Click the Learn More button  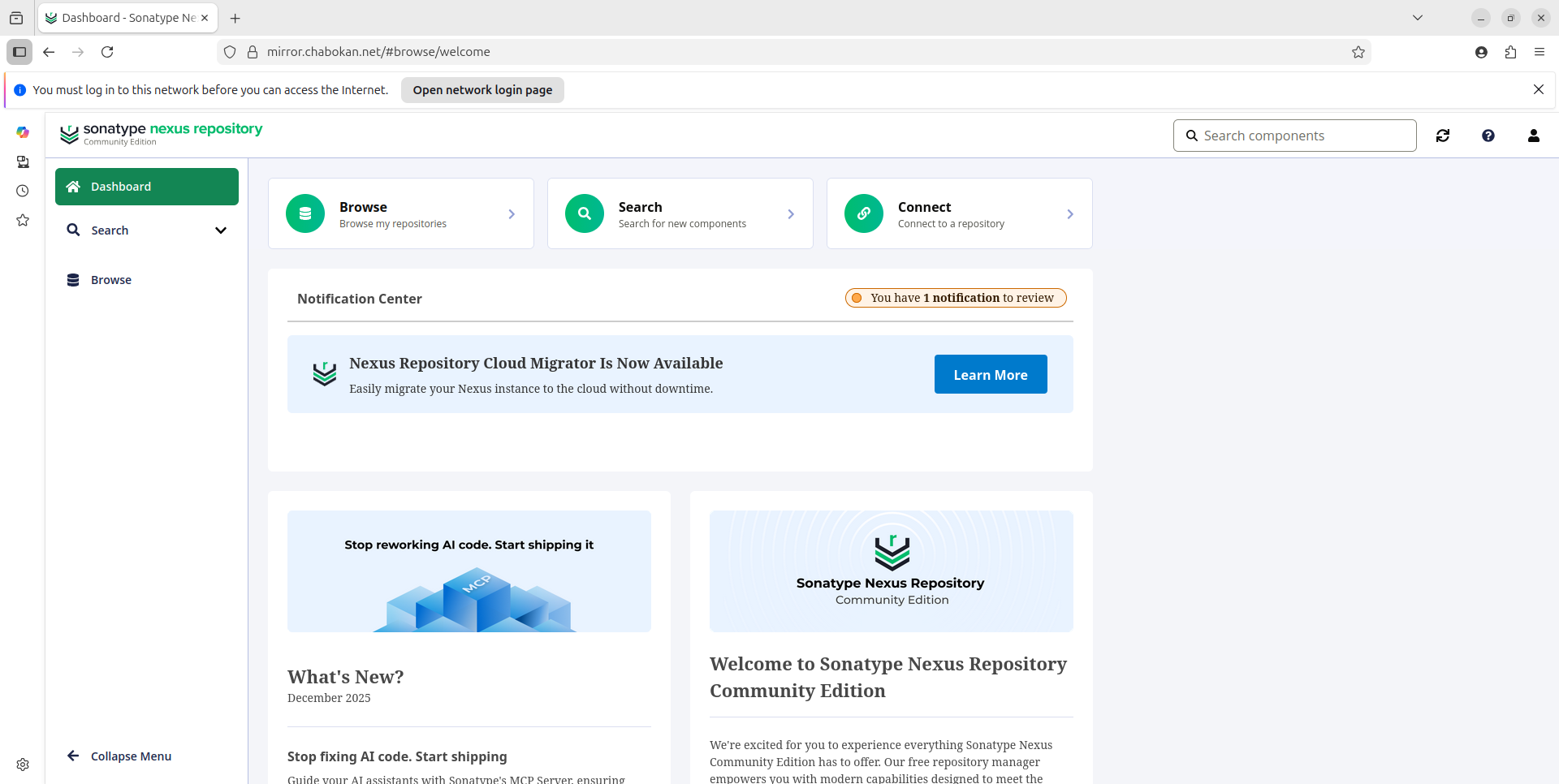[x=990, y=374]
